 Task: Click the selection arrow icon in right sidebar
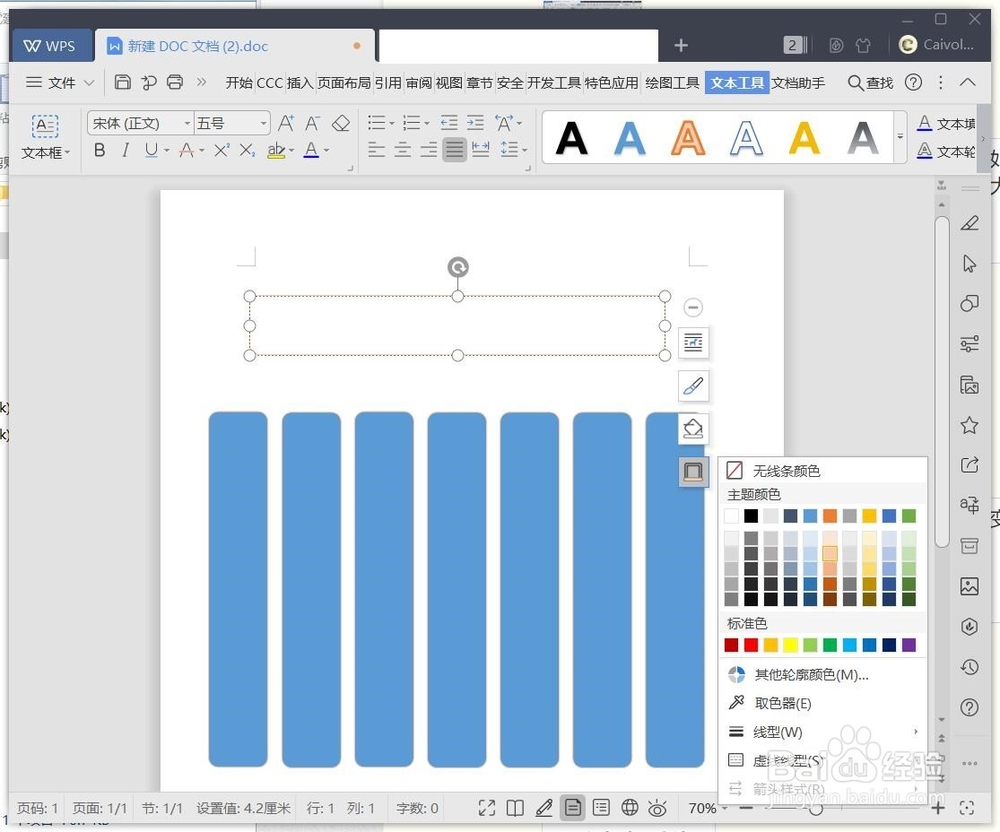(969, 263)
